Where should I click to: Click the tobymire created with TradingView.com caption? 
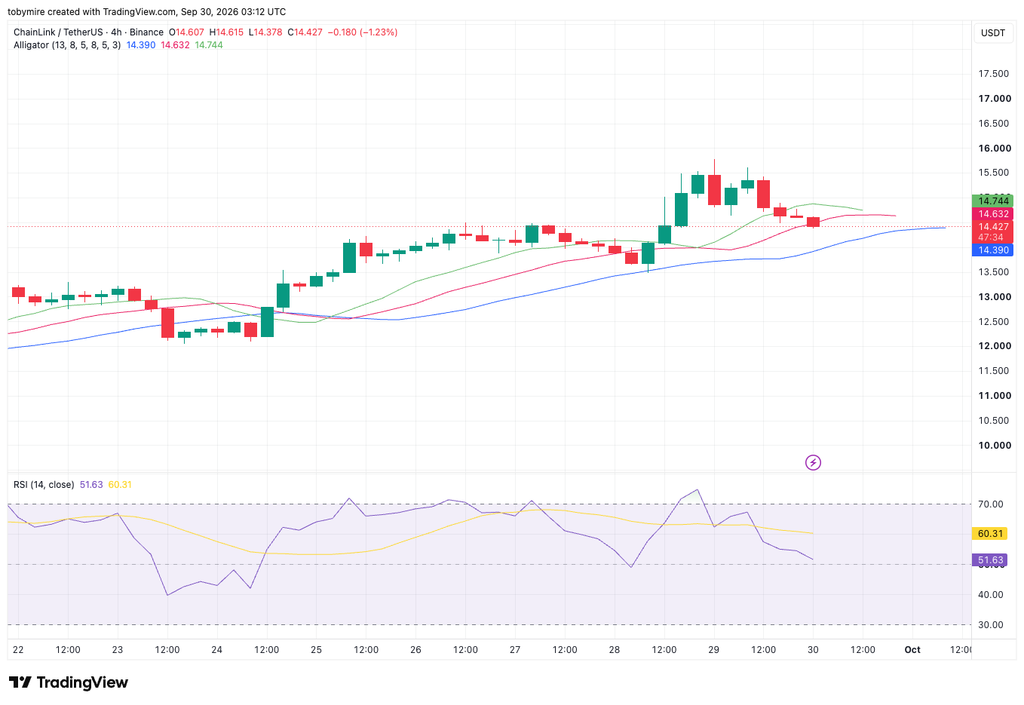pos(146,12)
